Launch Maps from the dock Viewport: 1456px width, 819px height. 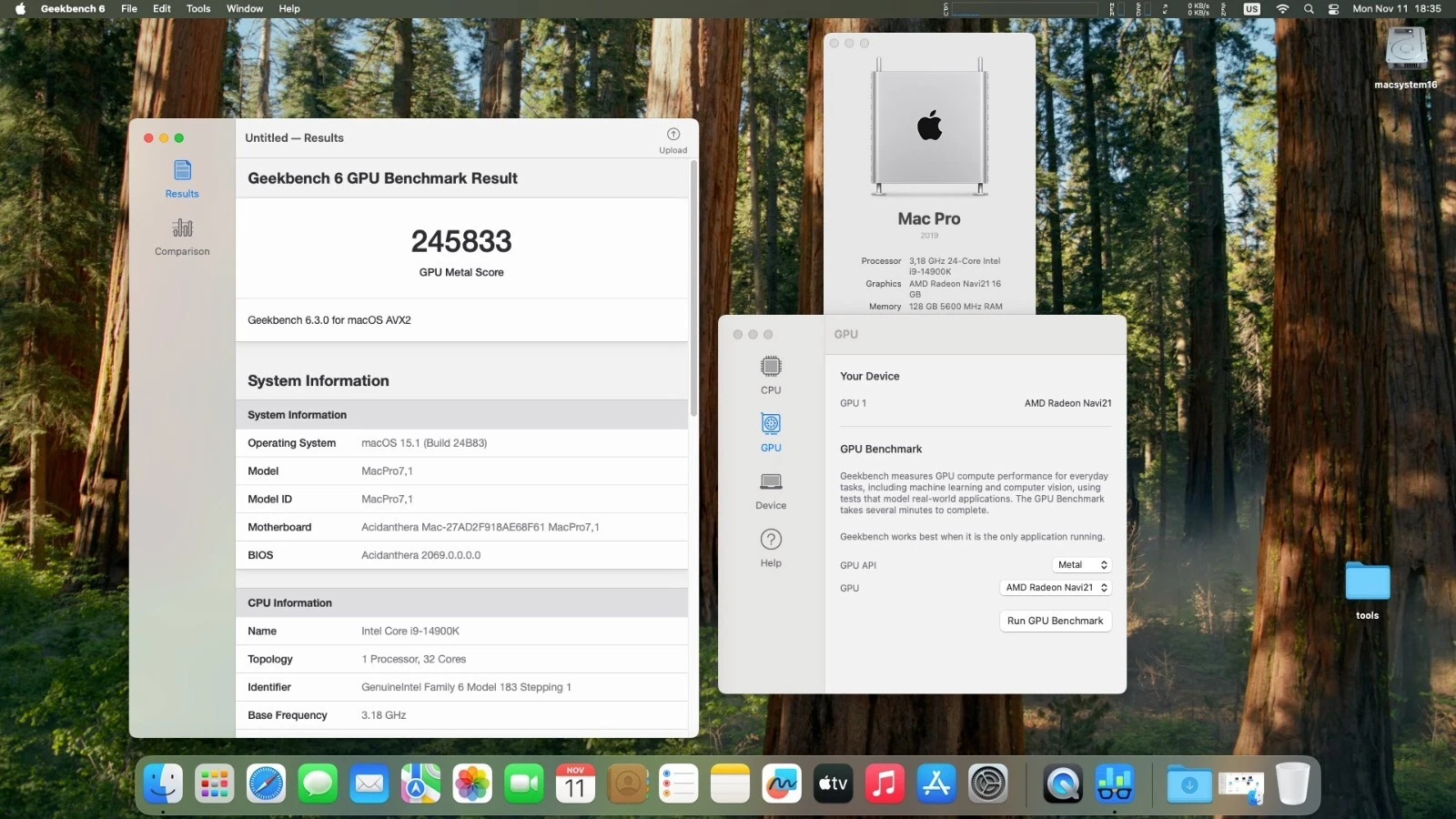click(421, 783)
